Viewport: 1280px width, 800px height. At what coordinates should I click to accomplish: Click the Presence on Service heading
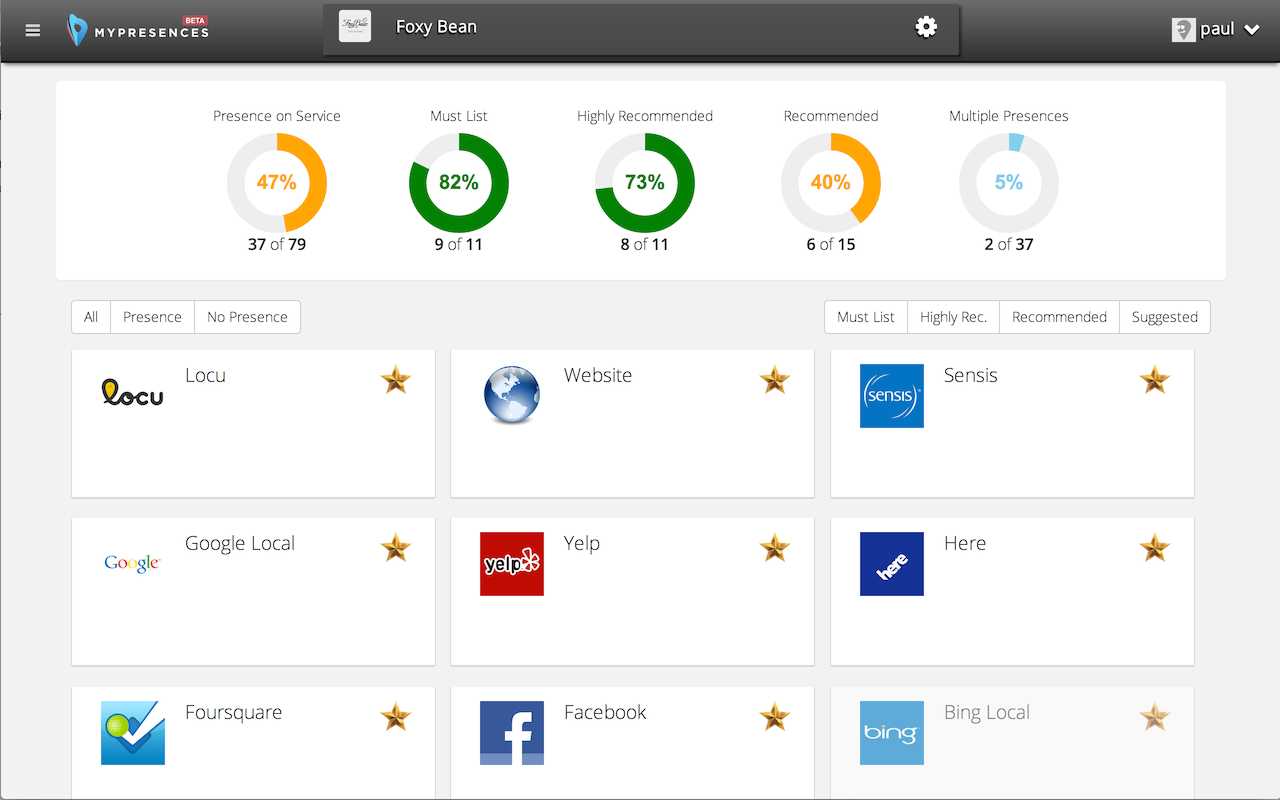[277, 116]
